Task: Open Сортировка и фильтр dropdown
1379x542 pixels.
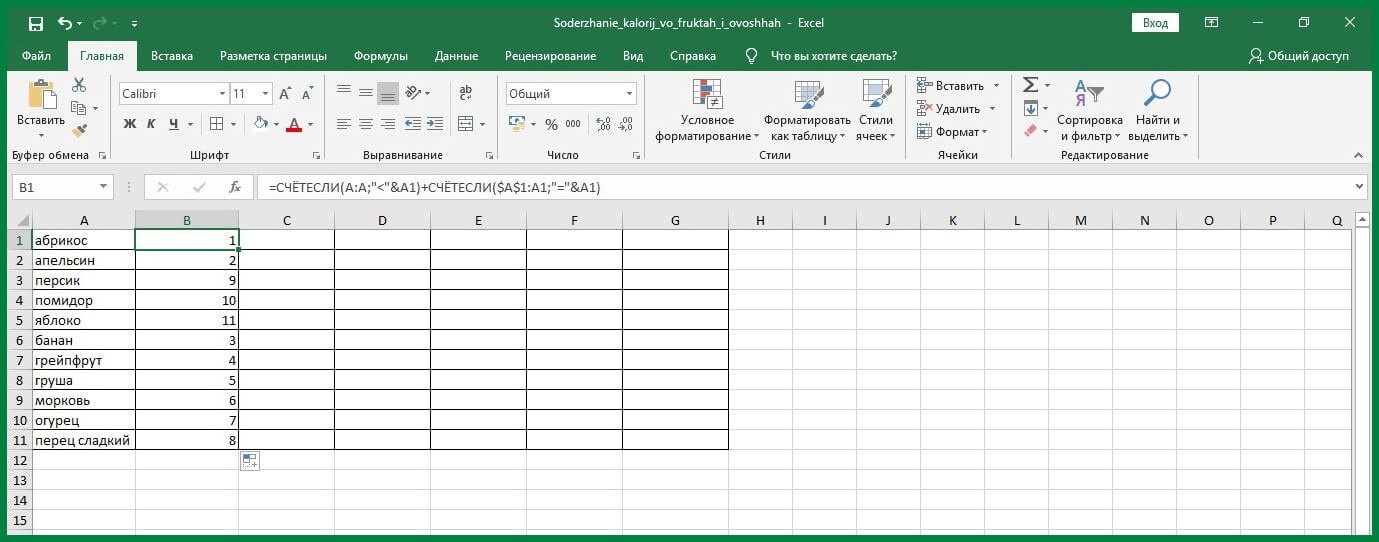Action: pos(1090,111)
